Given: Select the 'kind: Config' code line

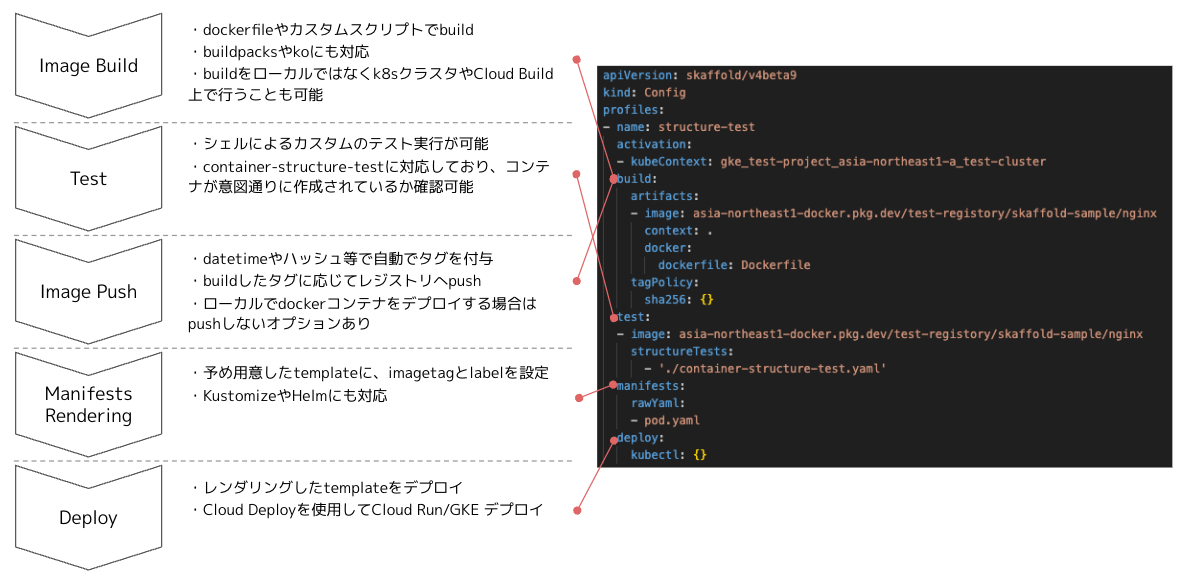Looking at the screenshot, I should tap(643, 93).
